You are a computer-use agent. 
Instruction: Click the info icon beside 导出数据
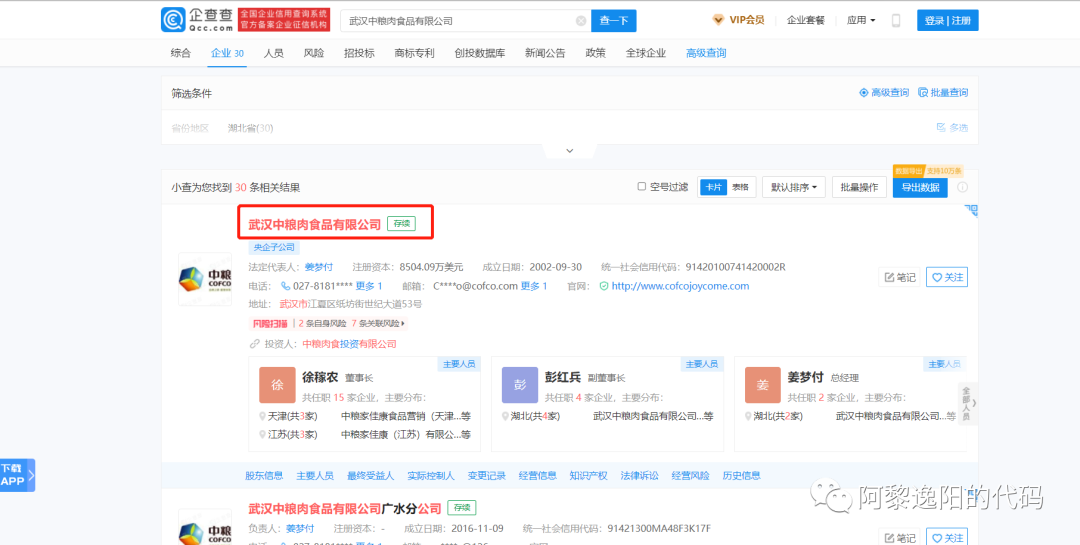pyautogui.click(x=962, y=187)
